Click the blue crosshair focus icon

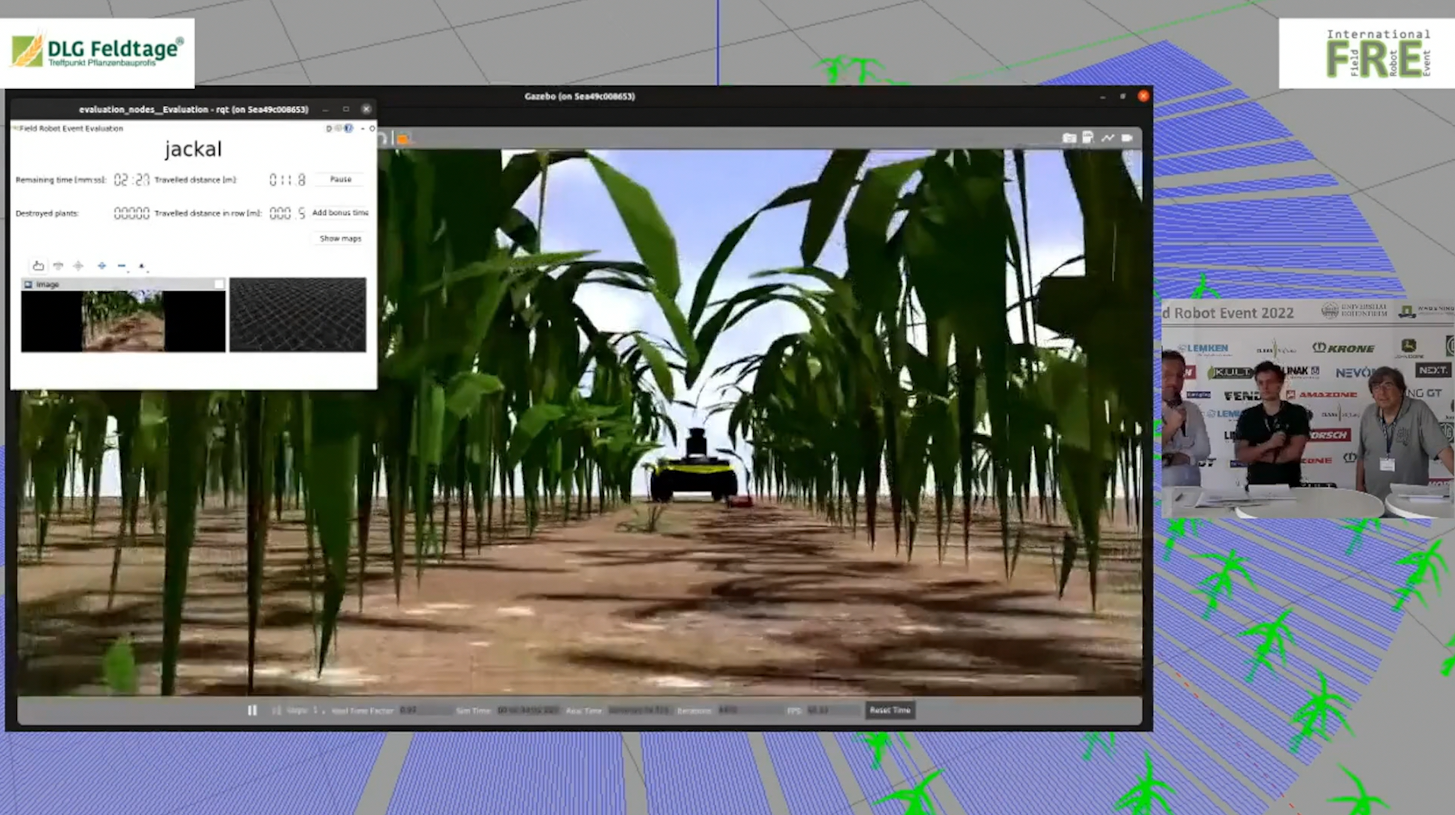point(101,266)
